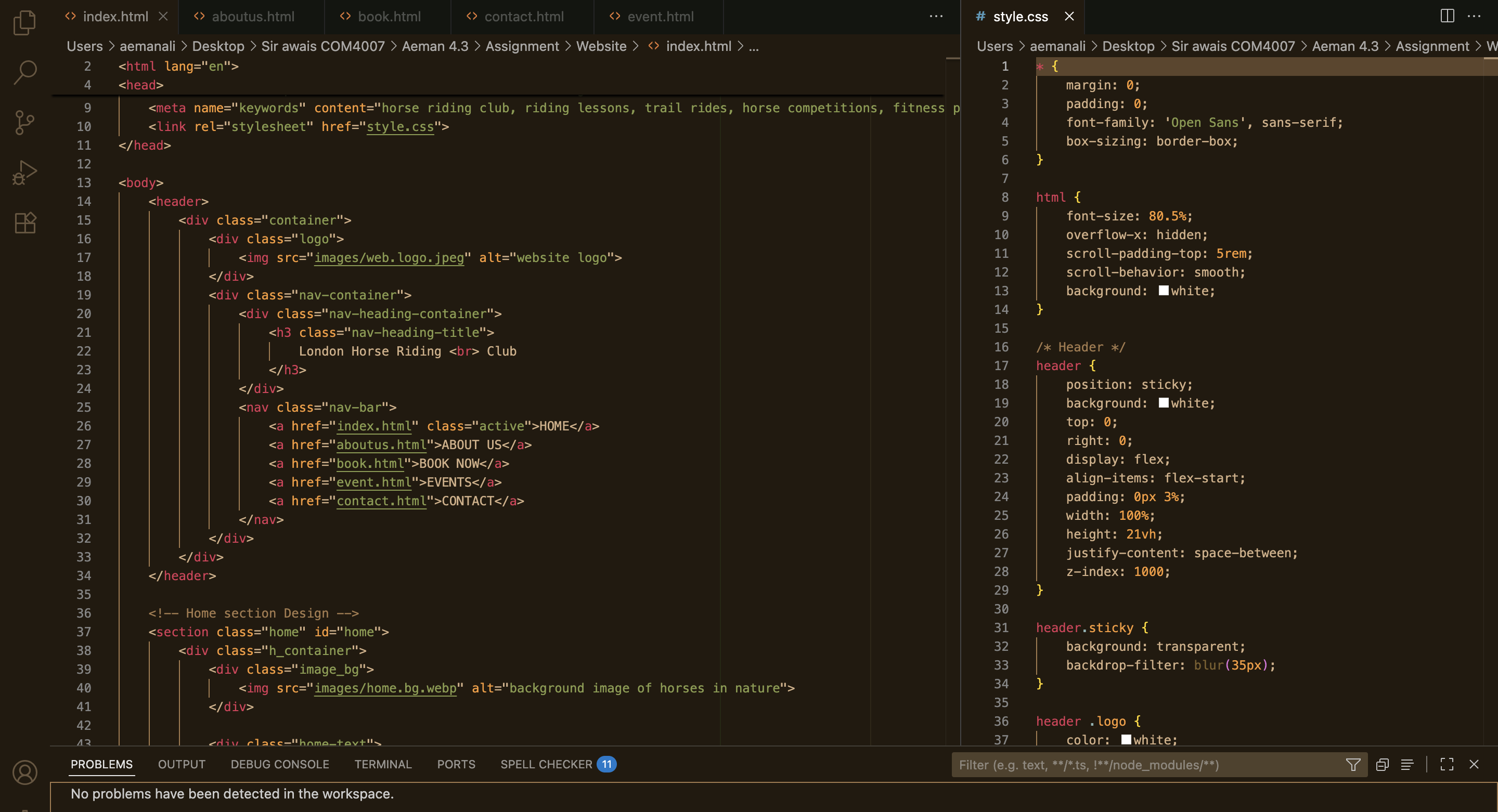Viewport: 1498px width, 812px height.
Task: Click white color swatch on CSS line 13
Action: (x=1163, y=291)
